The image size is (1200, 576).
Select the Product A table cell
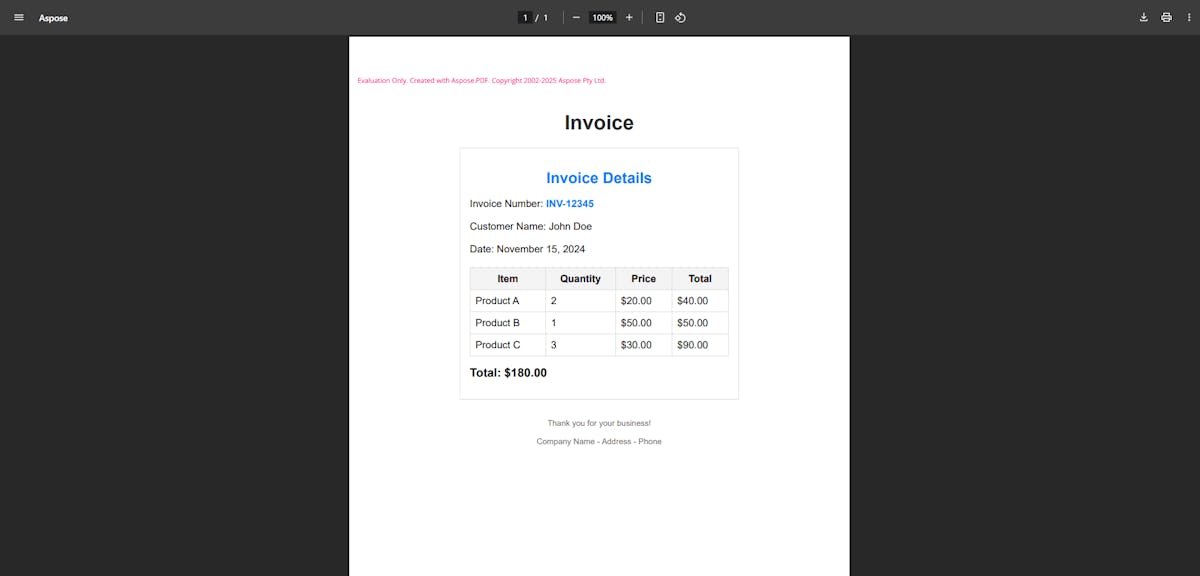tap(497, 301)
